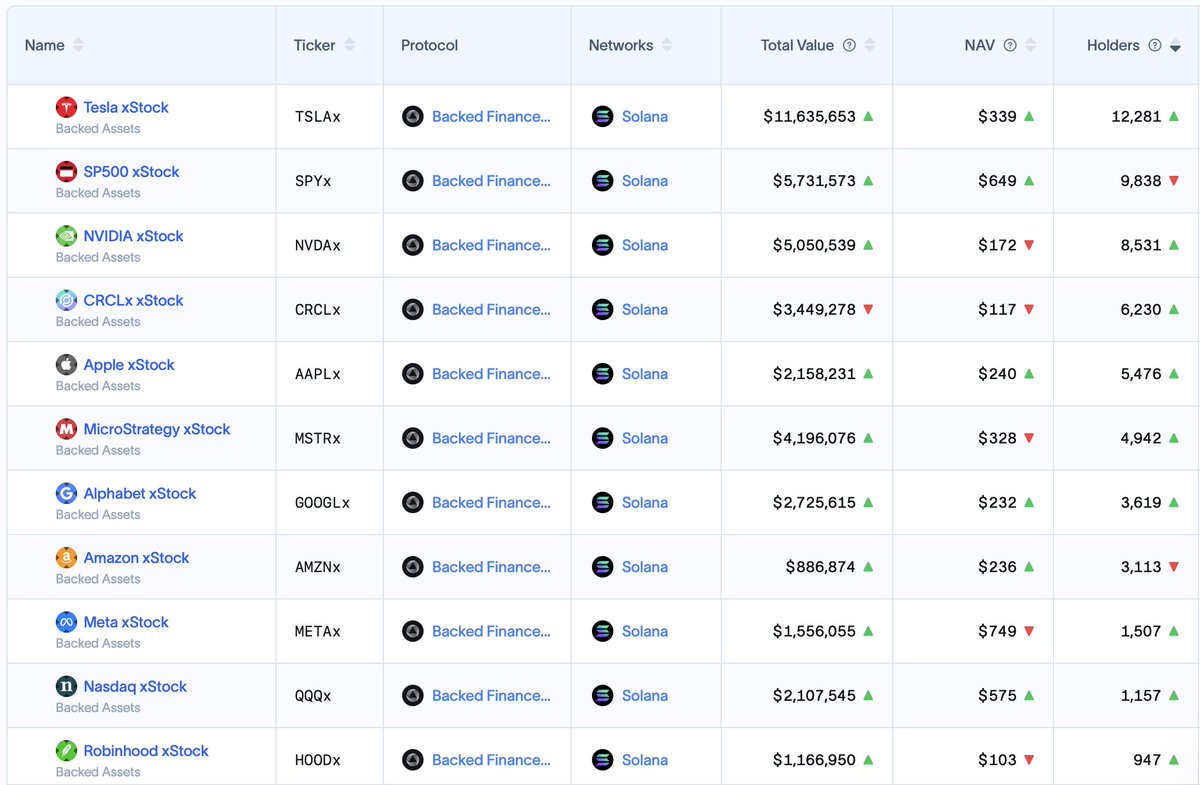Sort table by Networks column arrows

point(667,45)
